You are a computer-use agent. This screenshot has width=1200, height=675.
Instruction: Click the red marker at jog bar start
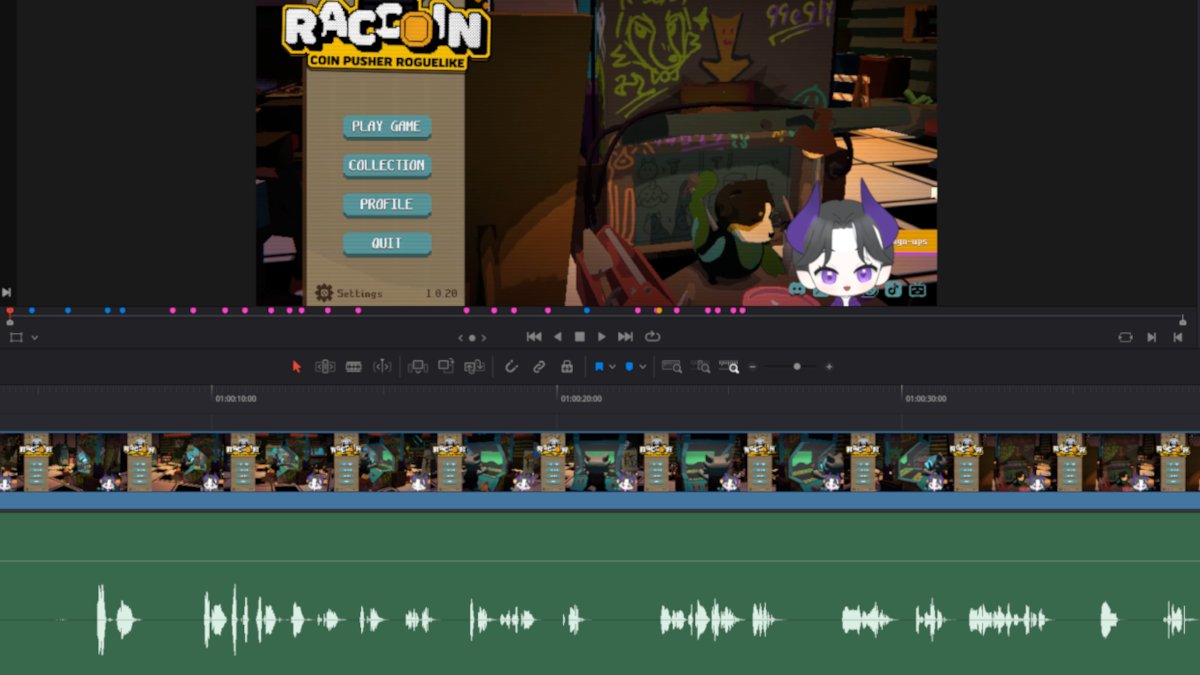[10, 311]
